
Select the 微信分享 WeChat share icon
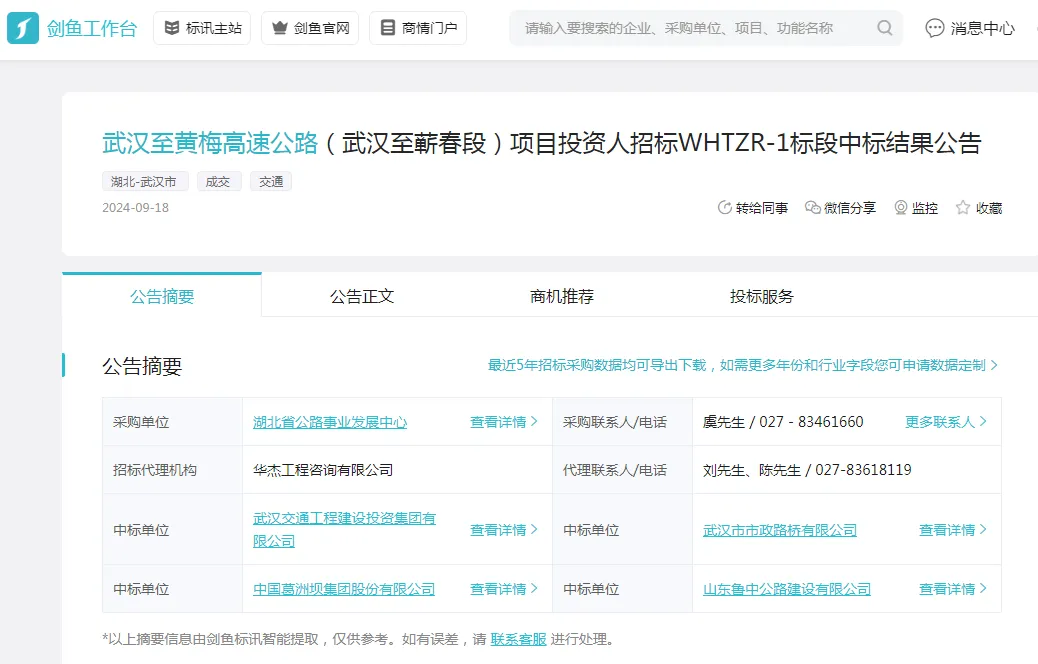coord(840,208)
